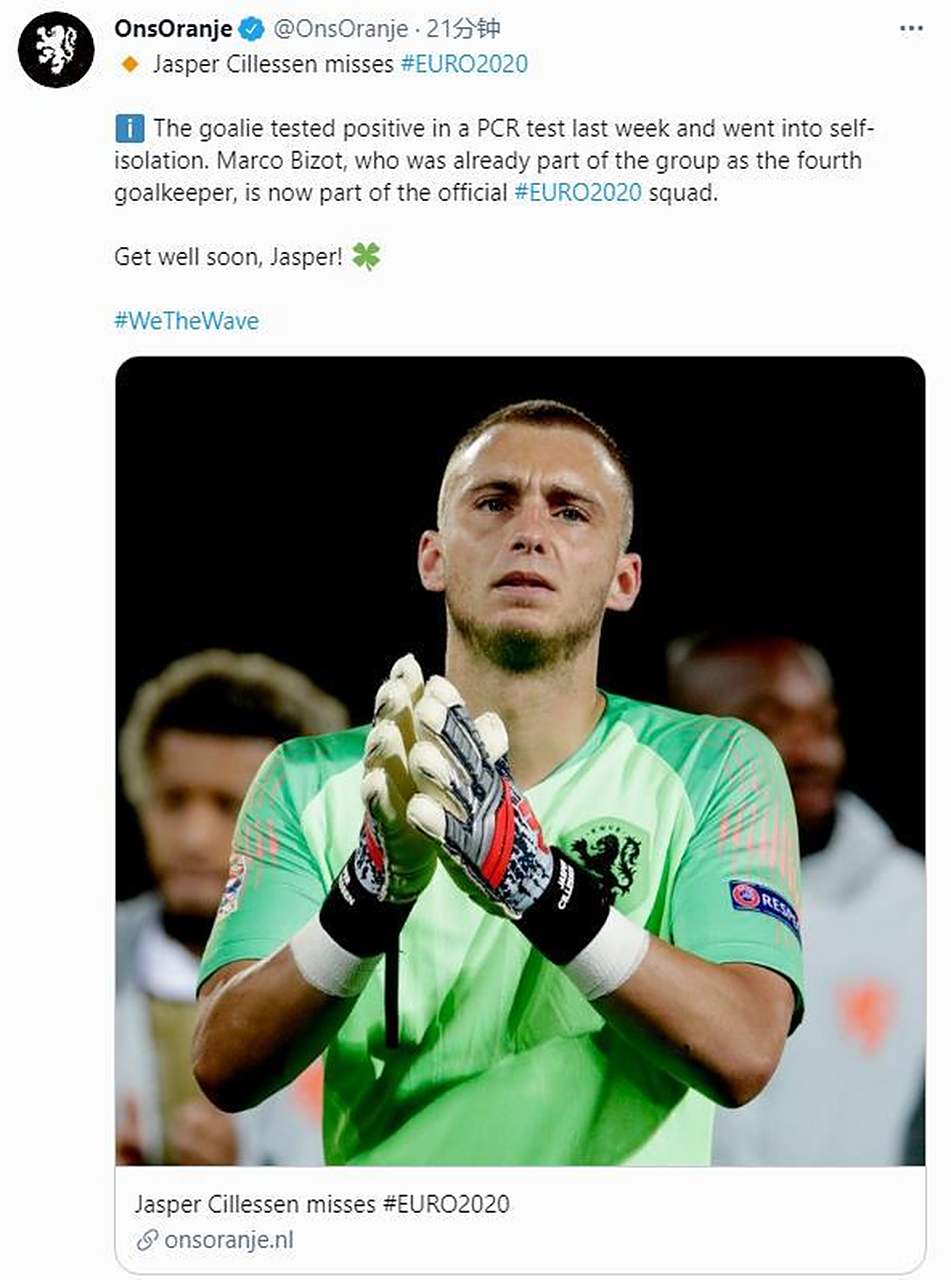Open #EURO2020 hashtag before the word squad
This screenshot has width=951, height=1280.
click(578, 193)
